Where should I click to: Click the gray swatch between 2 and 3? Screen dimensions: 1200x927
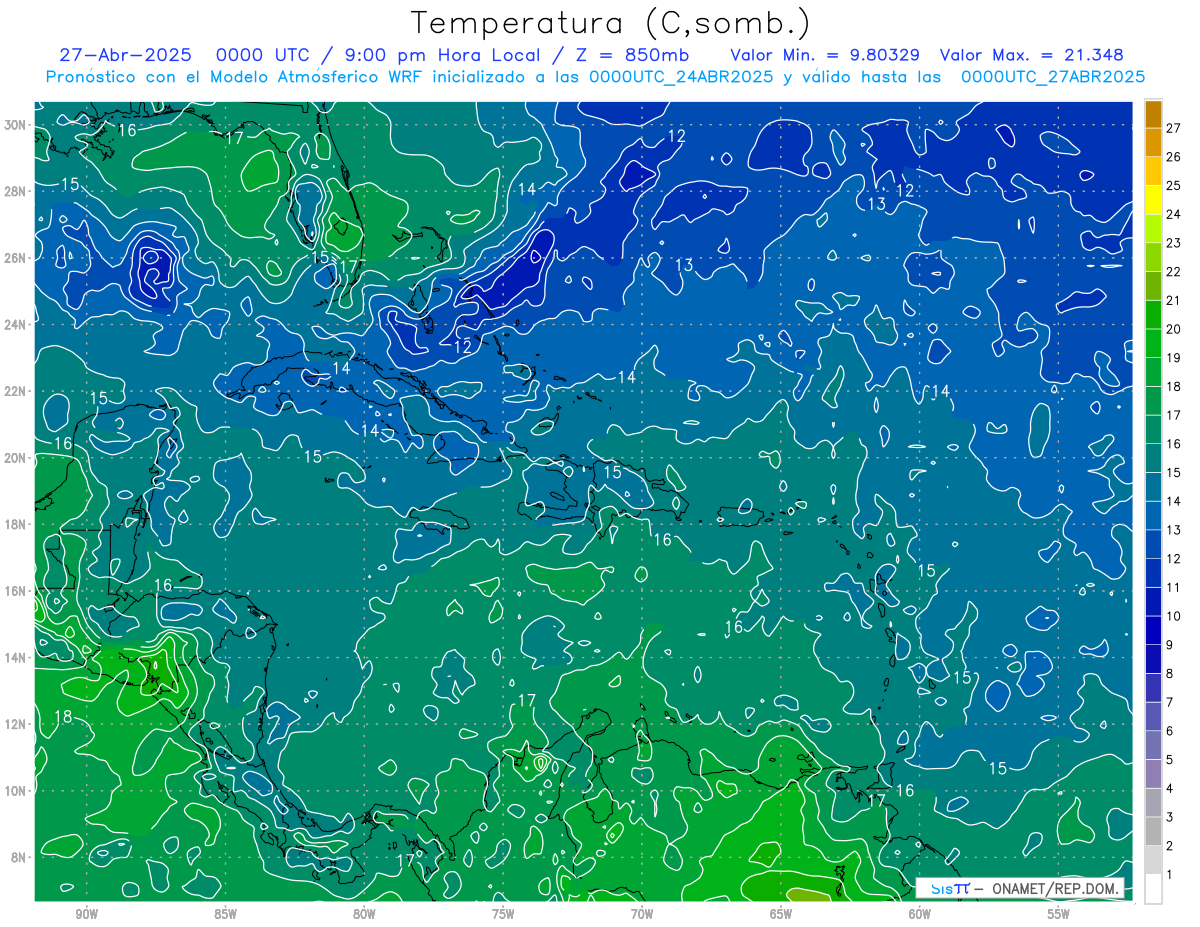1153,831
